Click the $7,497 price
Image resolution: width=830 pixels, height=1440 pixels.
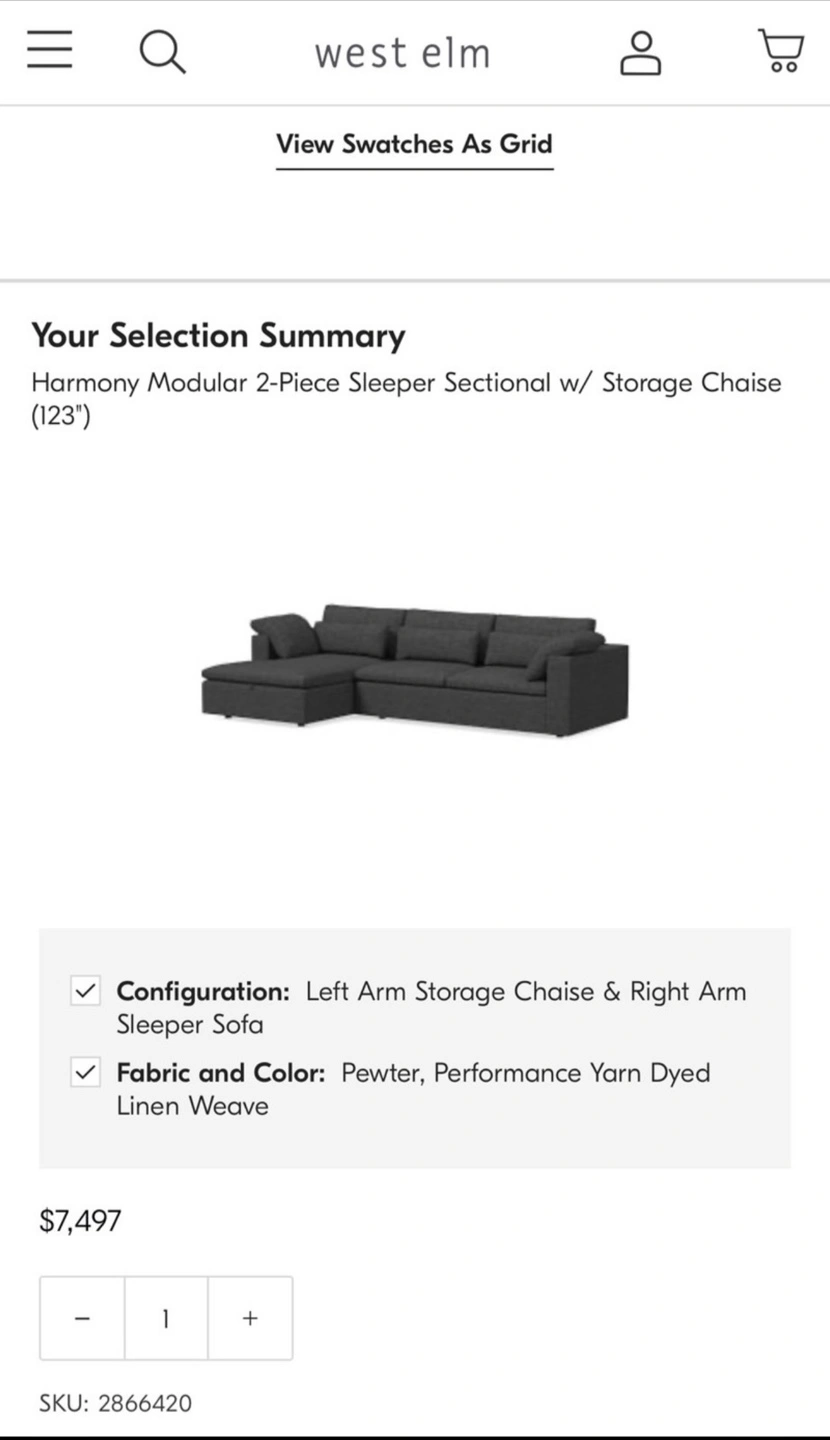pos(80,1220)
